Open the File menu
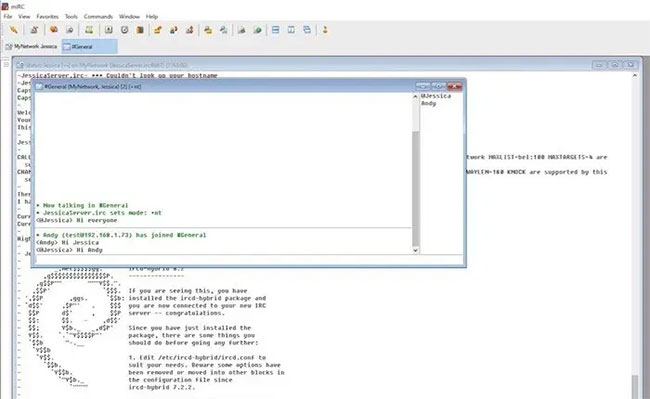Screen dimensions: 650x399 [x=8, y=17]
